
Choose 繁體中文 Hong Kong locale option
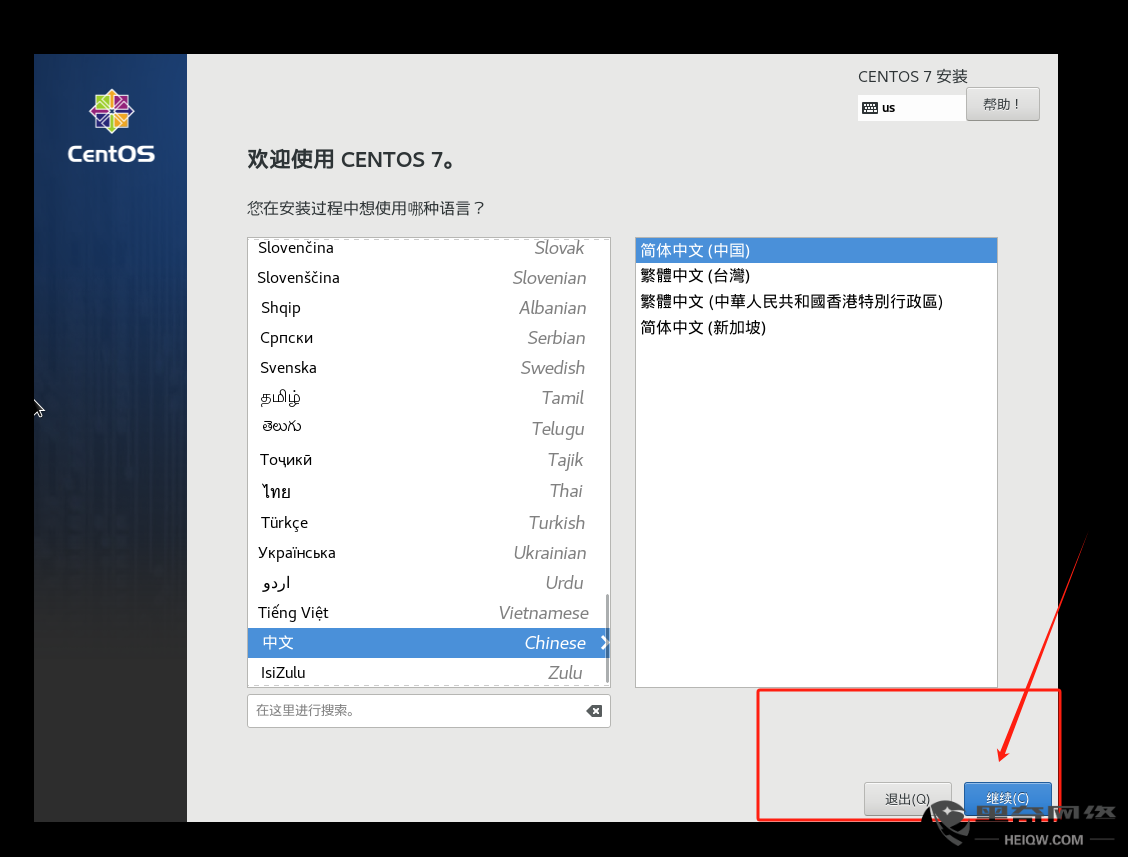coord(815,301)
